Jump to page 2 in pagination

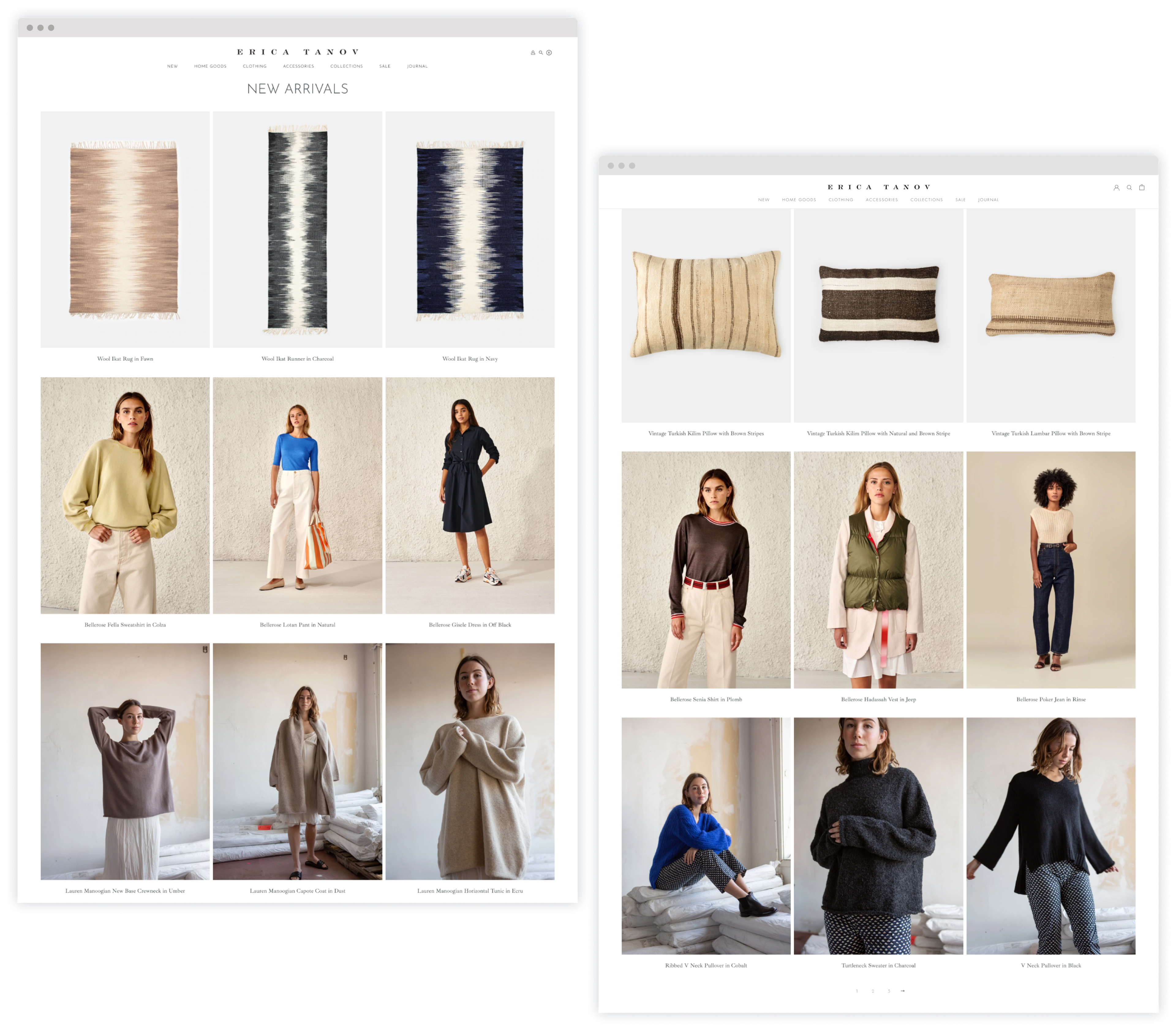tap(873, 991)
